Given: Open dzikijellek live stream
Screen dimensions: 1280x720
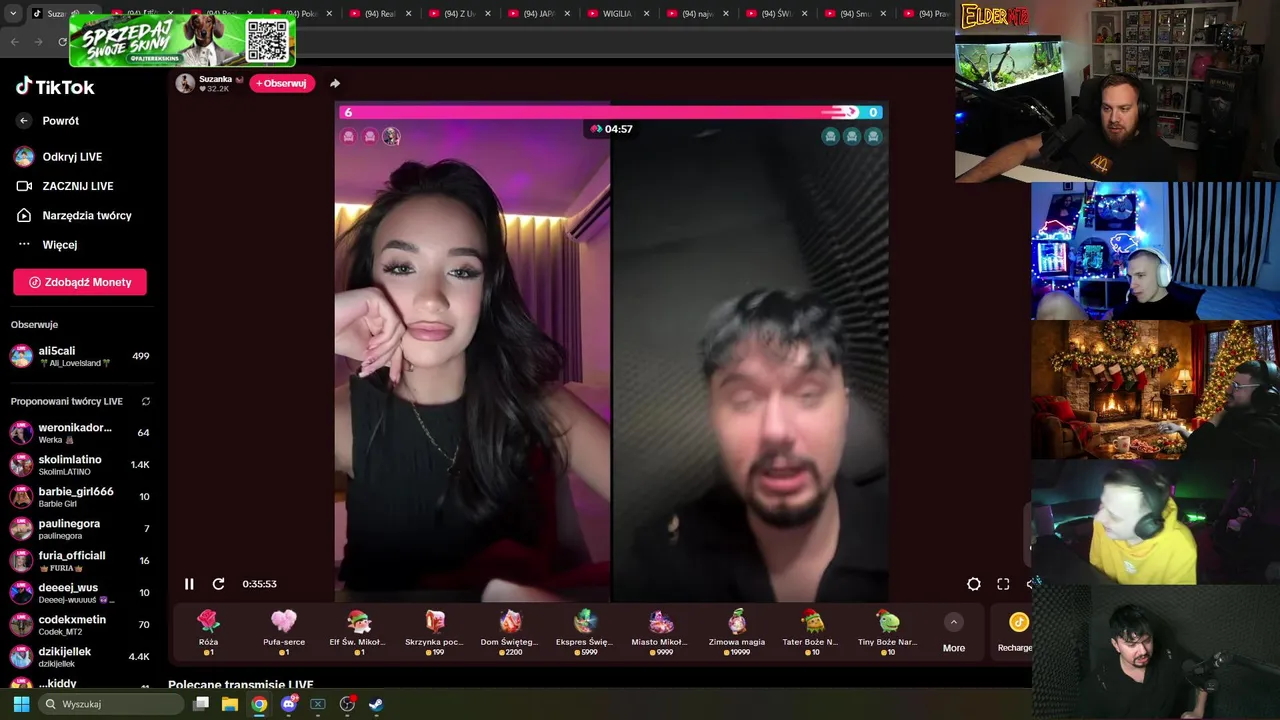Looking at the screenshot, I should 80,657.
